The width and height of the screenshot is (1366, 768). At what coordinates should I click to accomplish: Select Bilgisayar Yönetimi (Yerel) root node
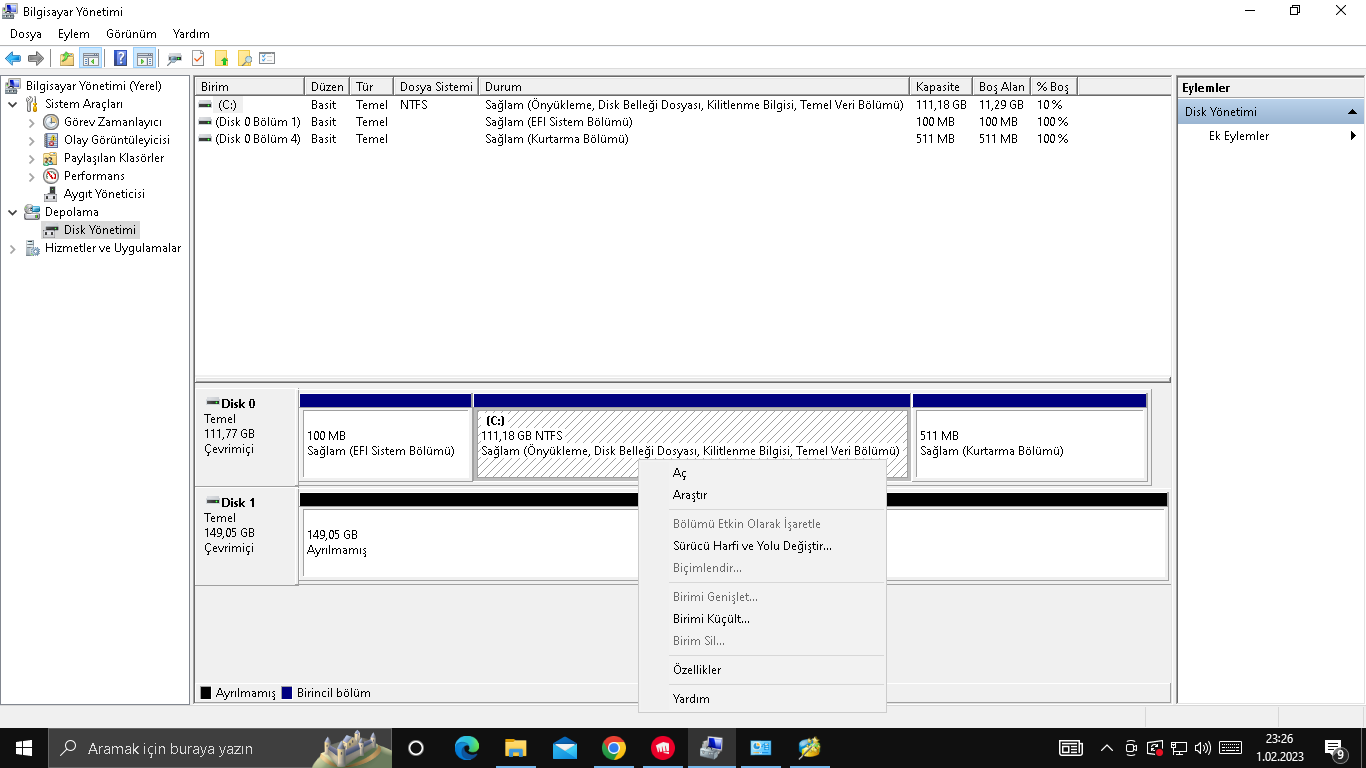(84, 86)
